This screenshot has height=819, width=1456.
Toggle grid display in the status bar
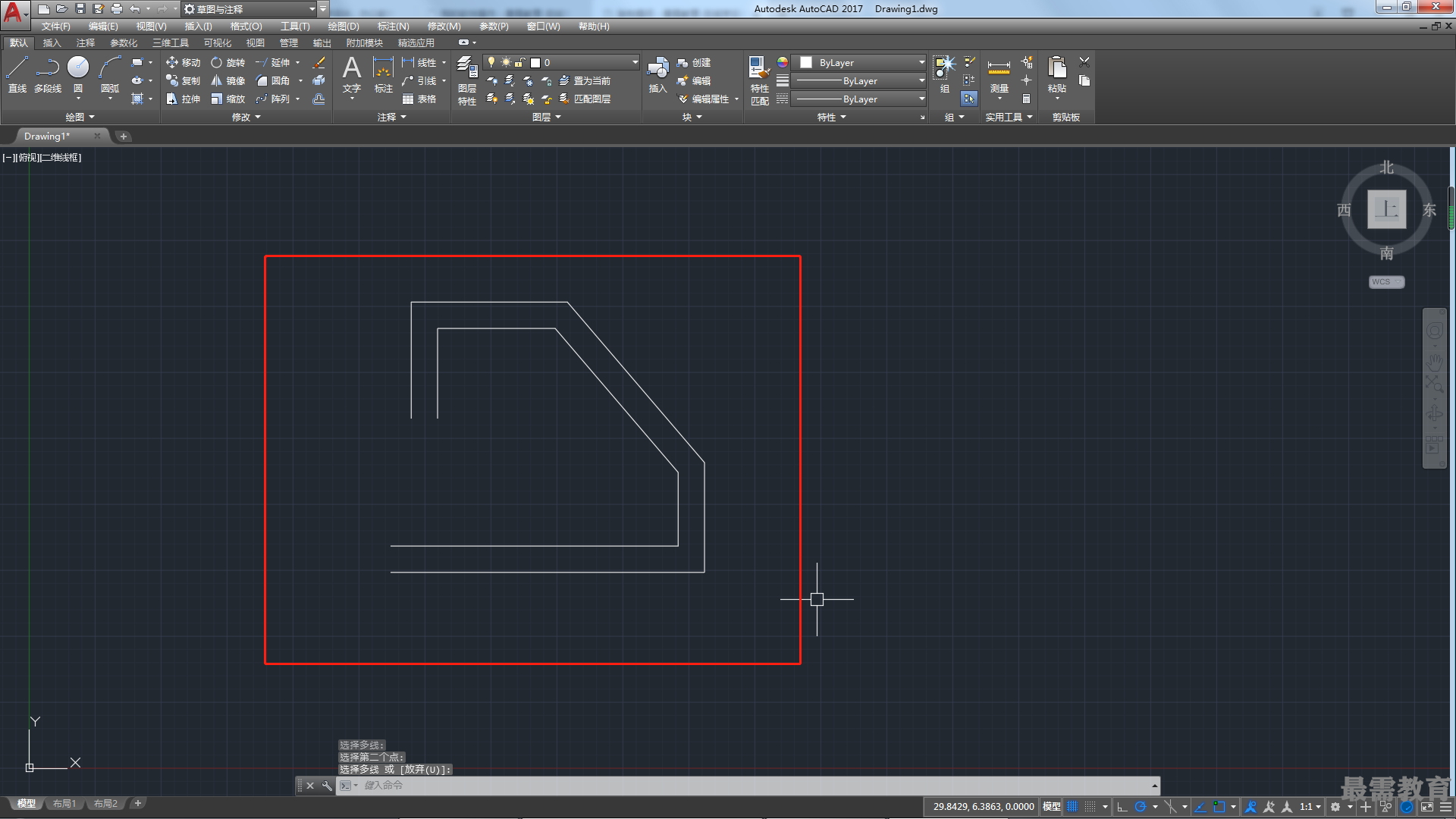pyautogui.click(x=1072, y=807)
